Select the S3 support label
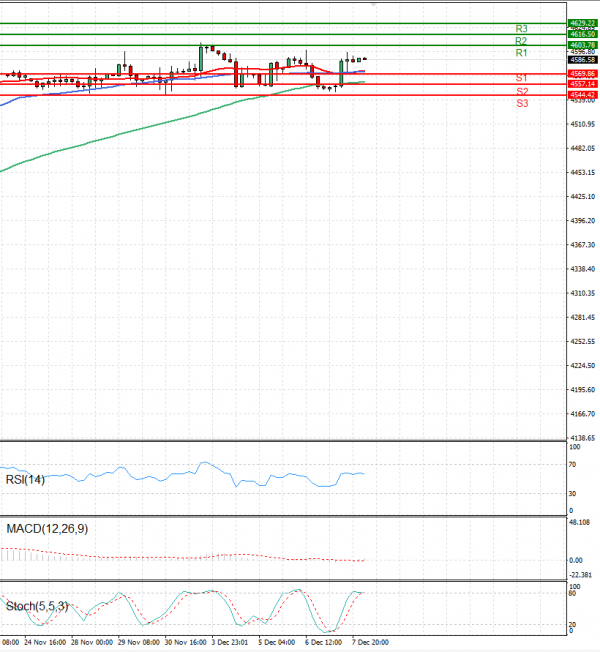 [x=522, y=103]
